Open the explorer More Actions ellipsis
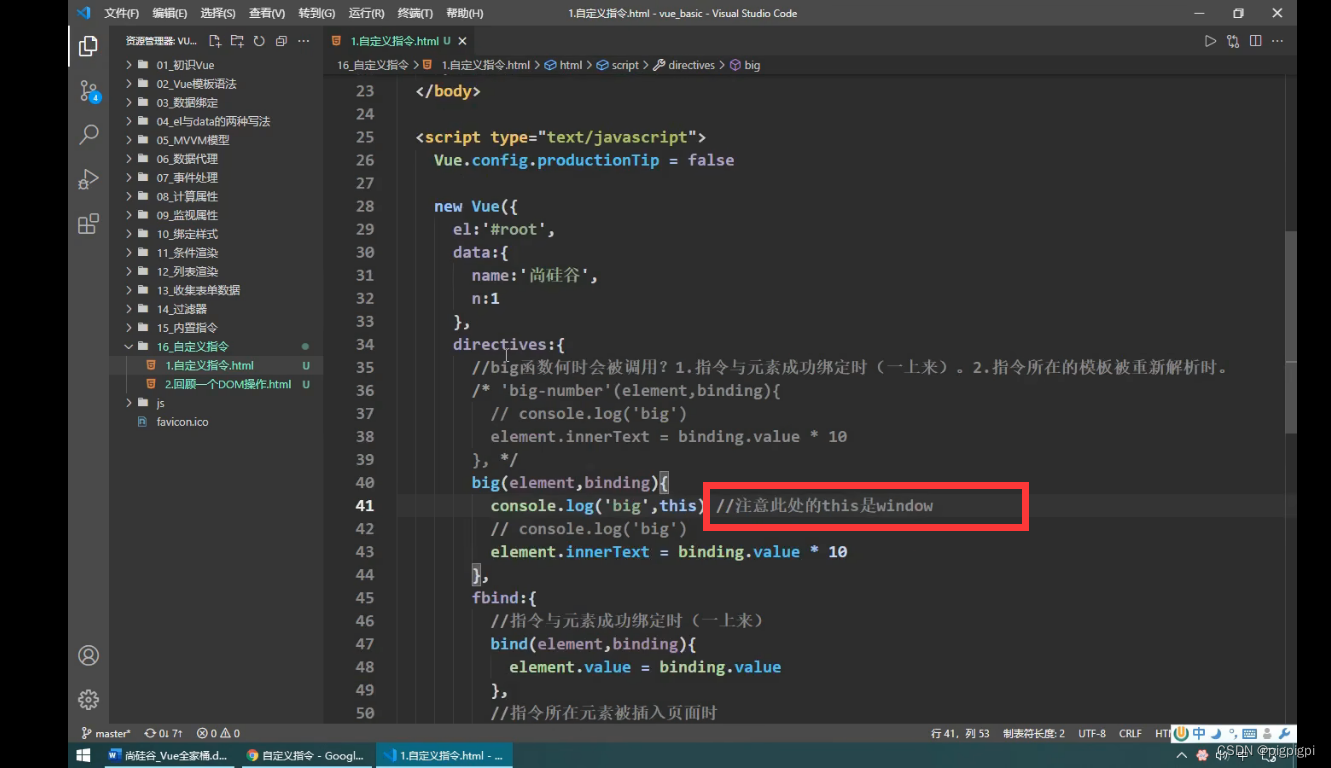The width and height of the screenshot is (1331, 768). click(x=304, y=41)
